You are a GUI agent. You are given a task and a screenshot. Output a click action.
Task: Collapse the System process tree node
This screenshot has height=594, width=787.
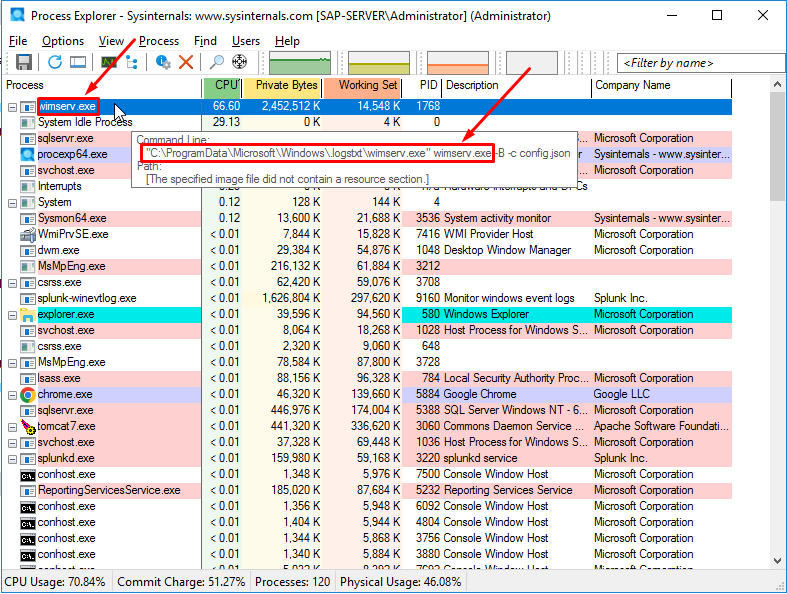13,203
